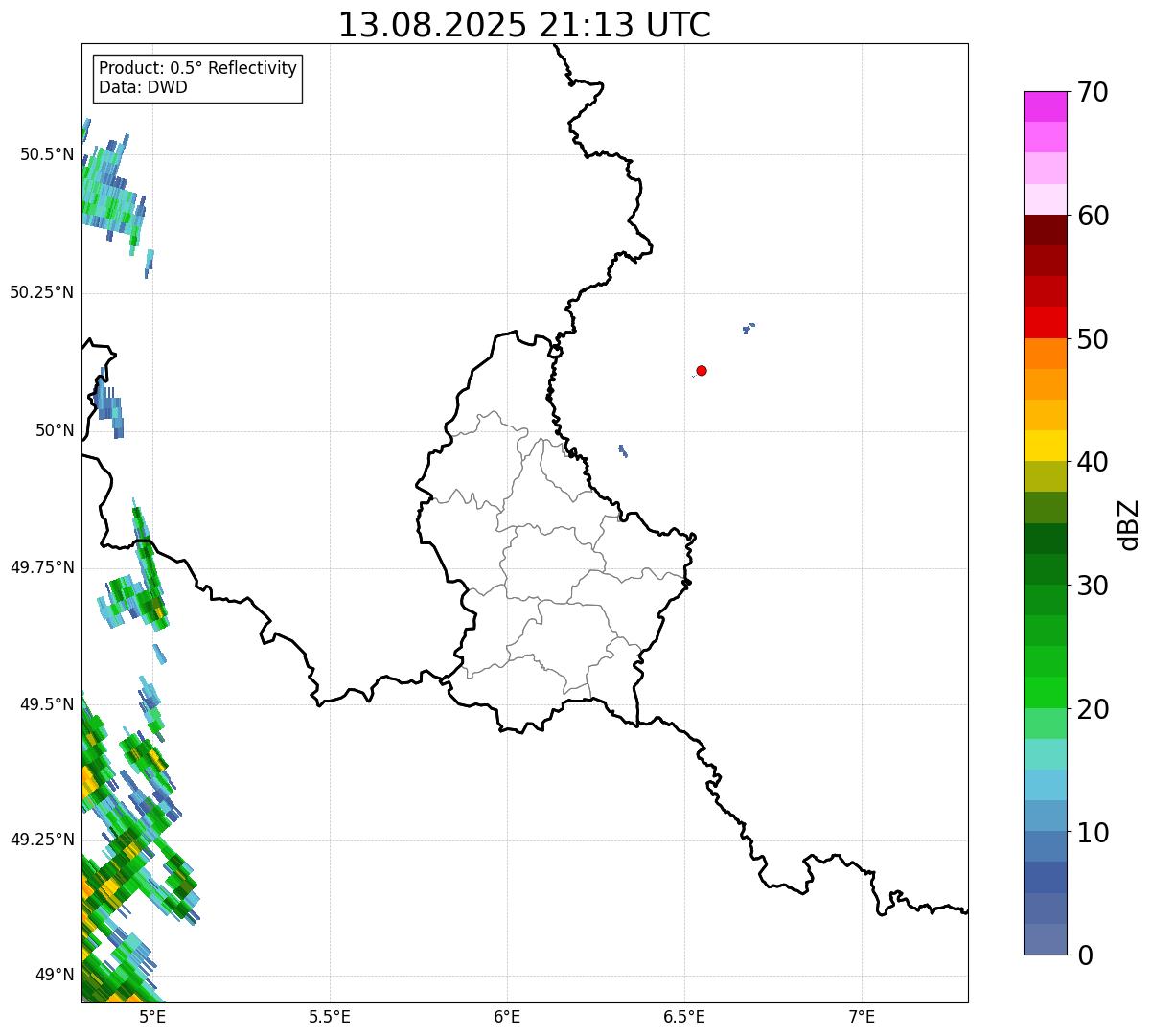Select the Product: 0.5° Reflectivity text
The width and height of the screenshot is (1152, 1036).
tap(198, 68)
